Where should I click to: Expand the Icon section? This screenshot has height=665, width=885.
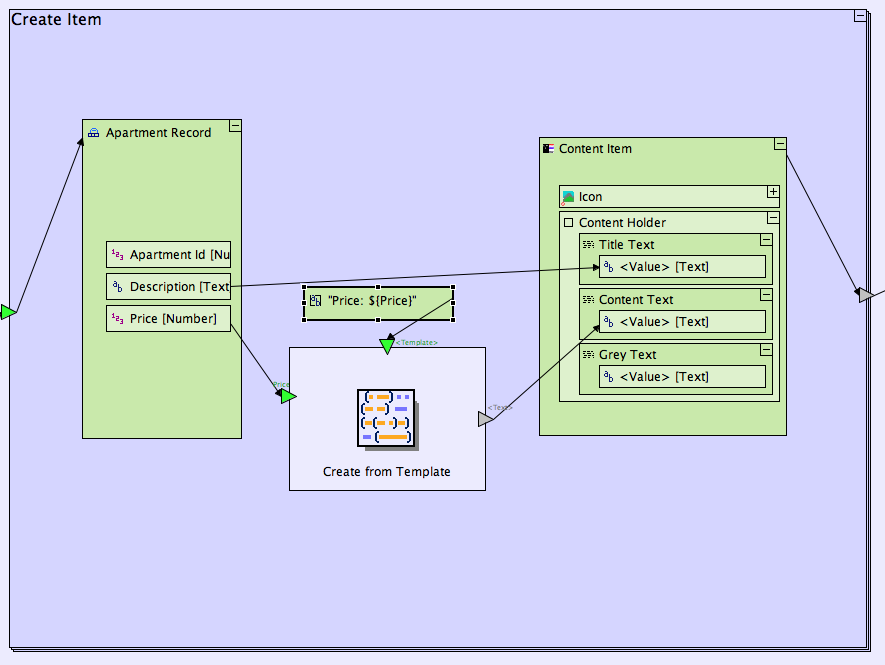coord(772,191)
